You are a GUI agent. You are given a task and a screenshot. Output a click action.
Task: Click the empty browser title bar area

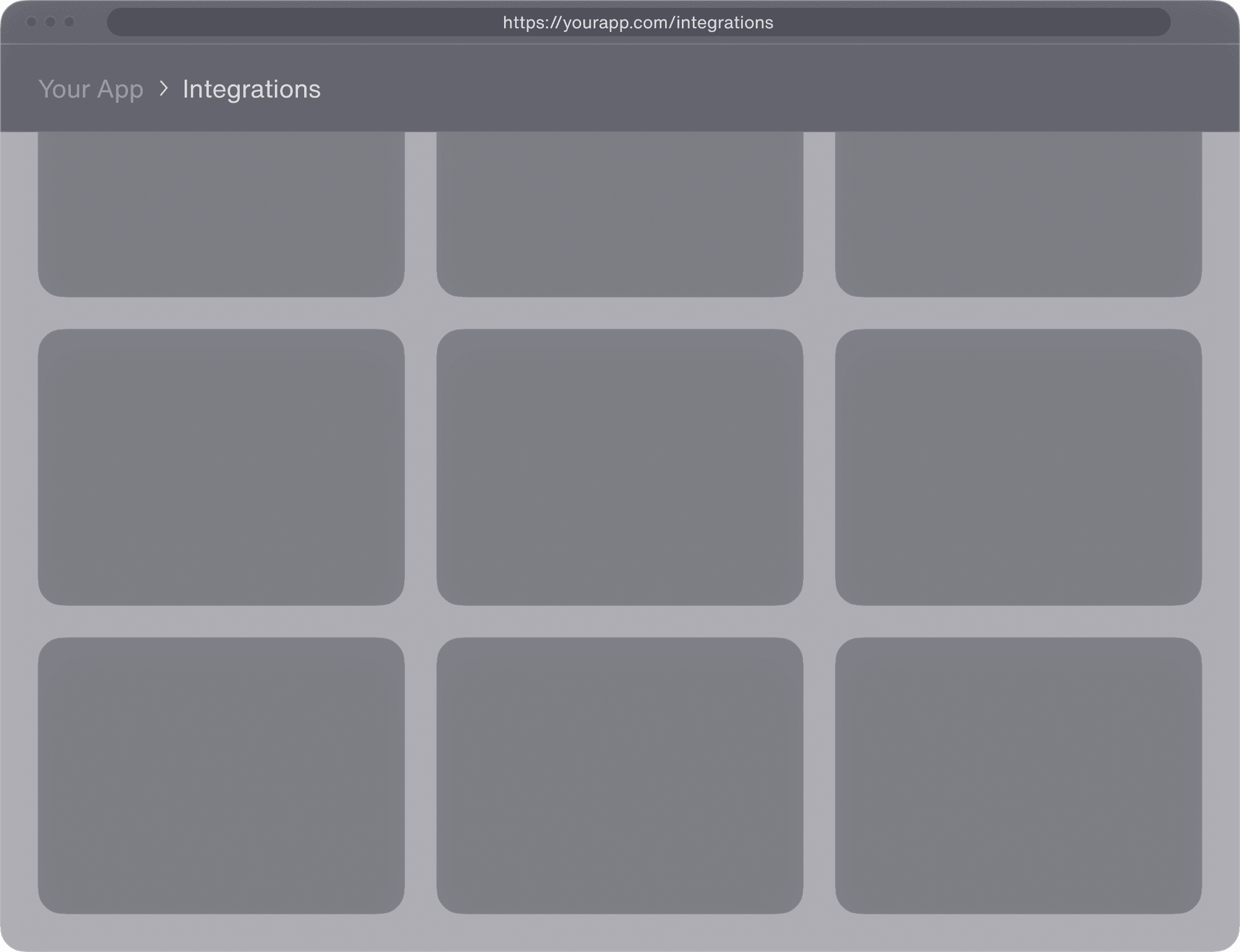tap(283, 22)
